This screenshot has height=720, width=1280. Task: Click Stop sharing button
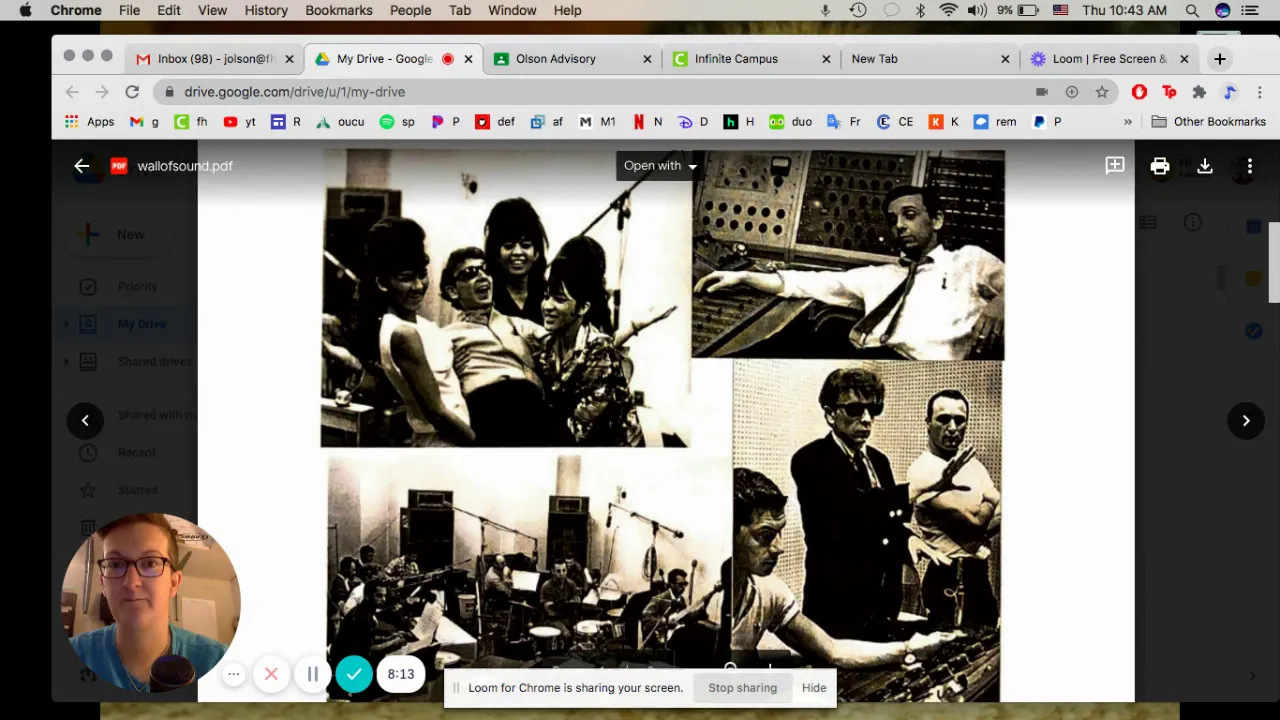click(742, 688)
